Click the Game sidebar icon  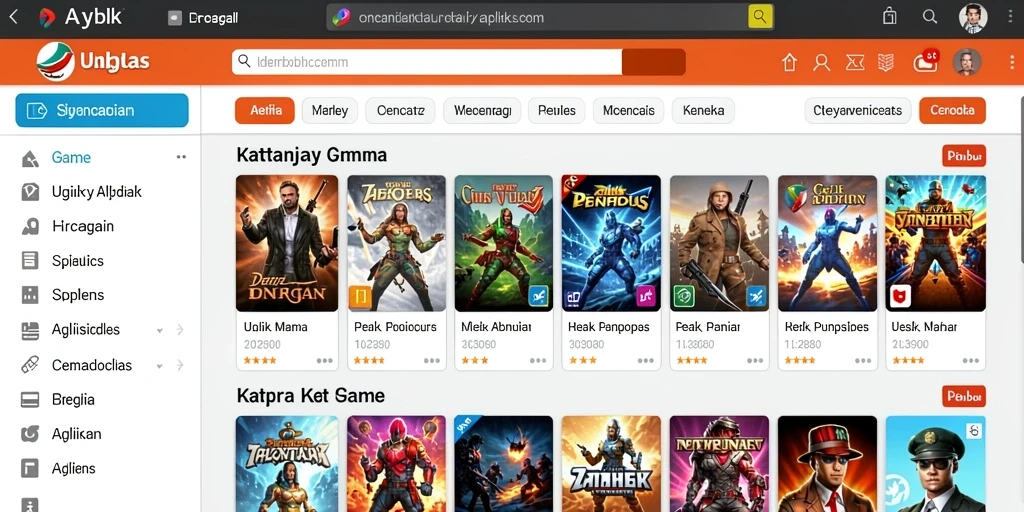click(30, 158)
